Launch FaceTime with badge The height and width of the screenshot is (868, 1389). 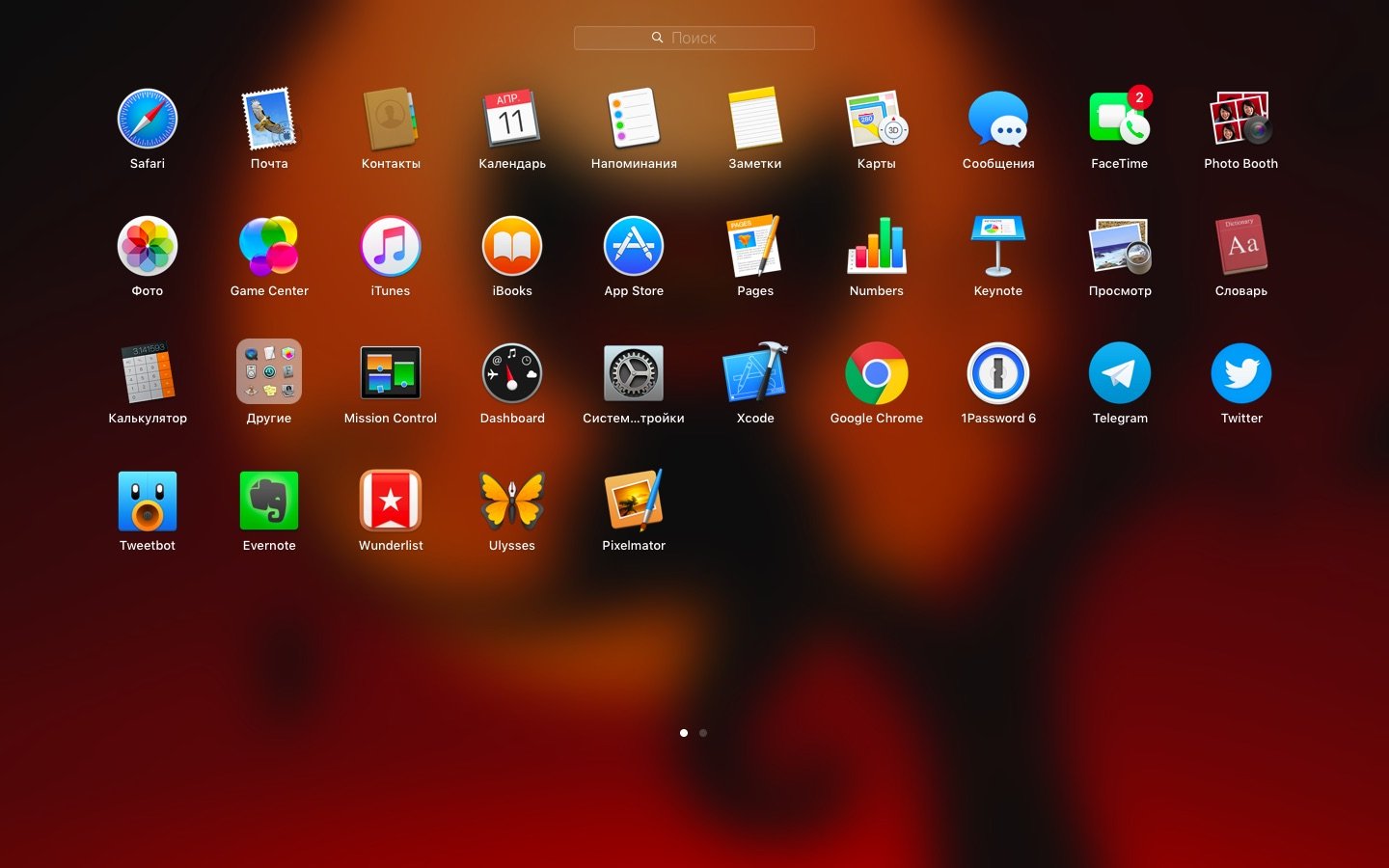[x=1120, y=120]
